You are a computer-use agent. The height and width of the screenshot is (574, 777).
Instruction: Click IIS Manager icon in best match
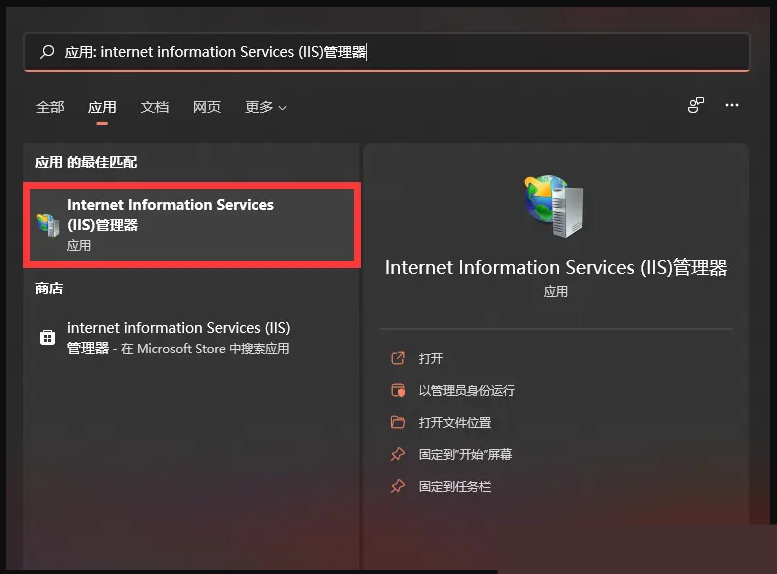tap(47, 224)
